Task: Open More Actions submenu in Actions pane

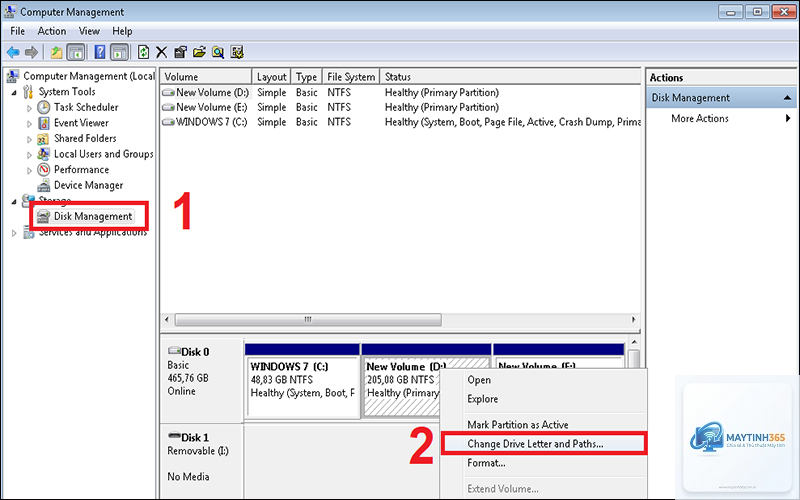Action: 721,118
